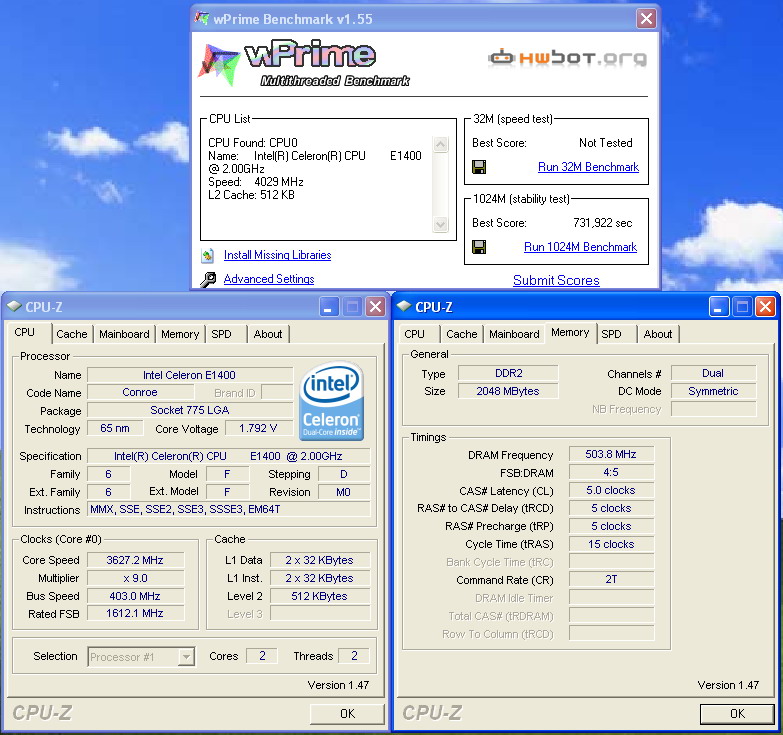The height and width of the screenshot is (735, 783).
Task: Click the Install Missing Libraries icon
Action: [208, 255]
